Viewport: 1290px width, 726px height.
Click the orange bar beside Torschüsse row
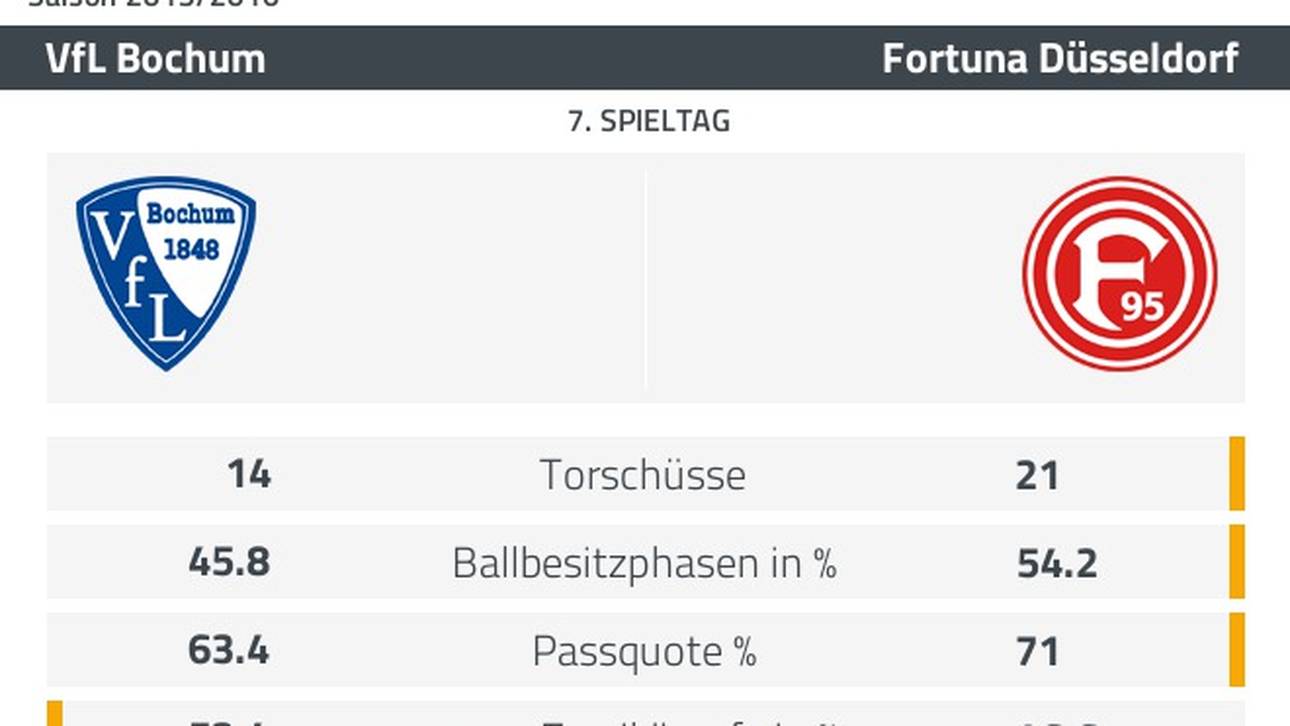[1237, 474]
